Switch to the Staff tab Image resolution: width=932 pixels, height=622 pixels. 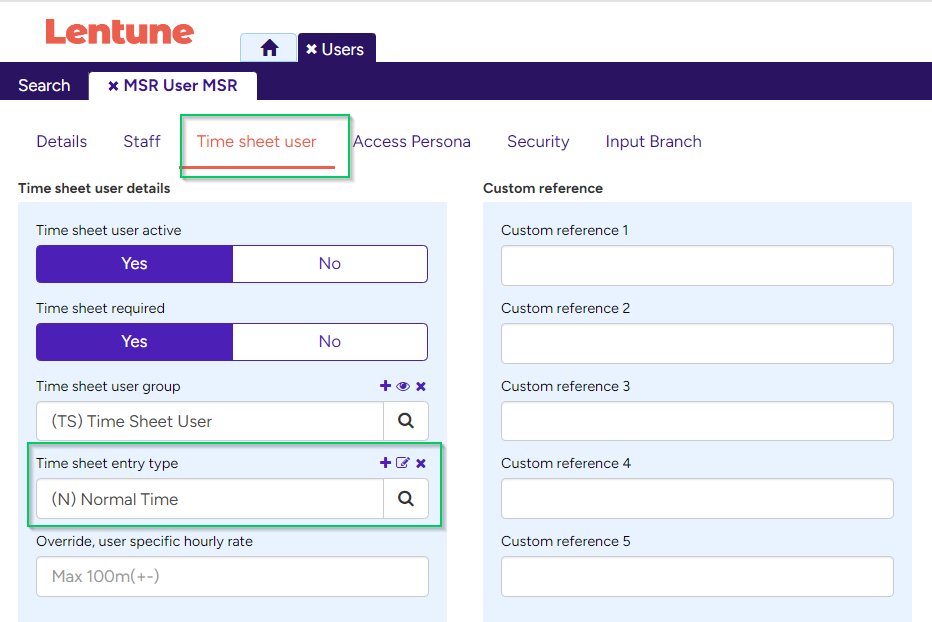(141, 141)
